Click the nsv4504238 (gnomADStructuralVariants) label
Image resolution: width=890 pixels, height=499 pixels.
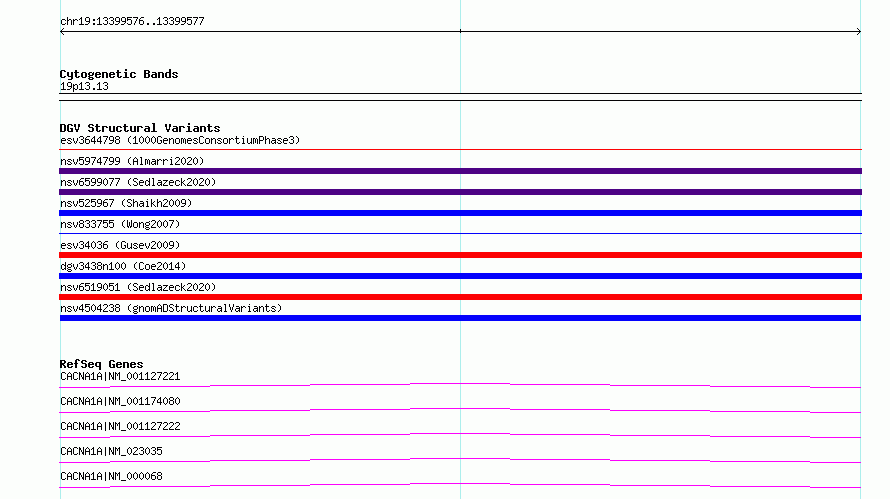171,308
